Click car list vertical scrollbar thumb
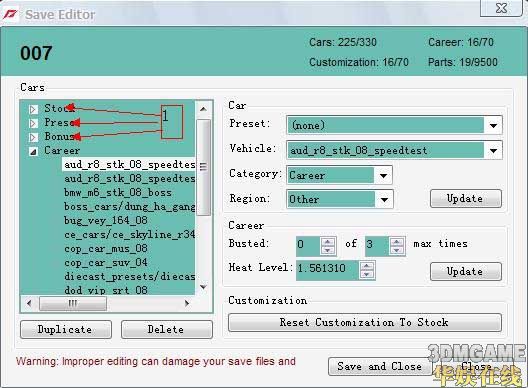 click(203, 167)
